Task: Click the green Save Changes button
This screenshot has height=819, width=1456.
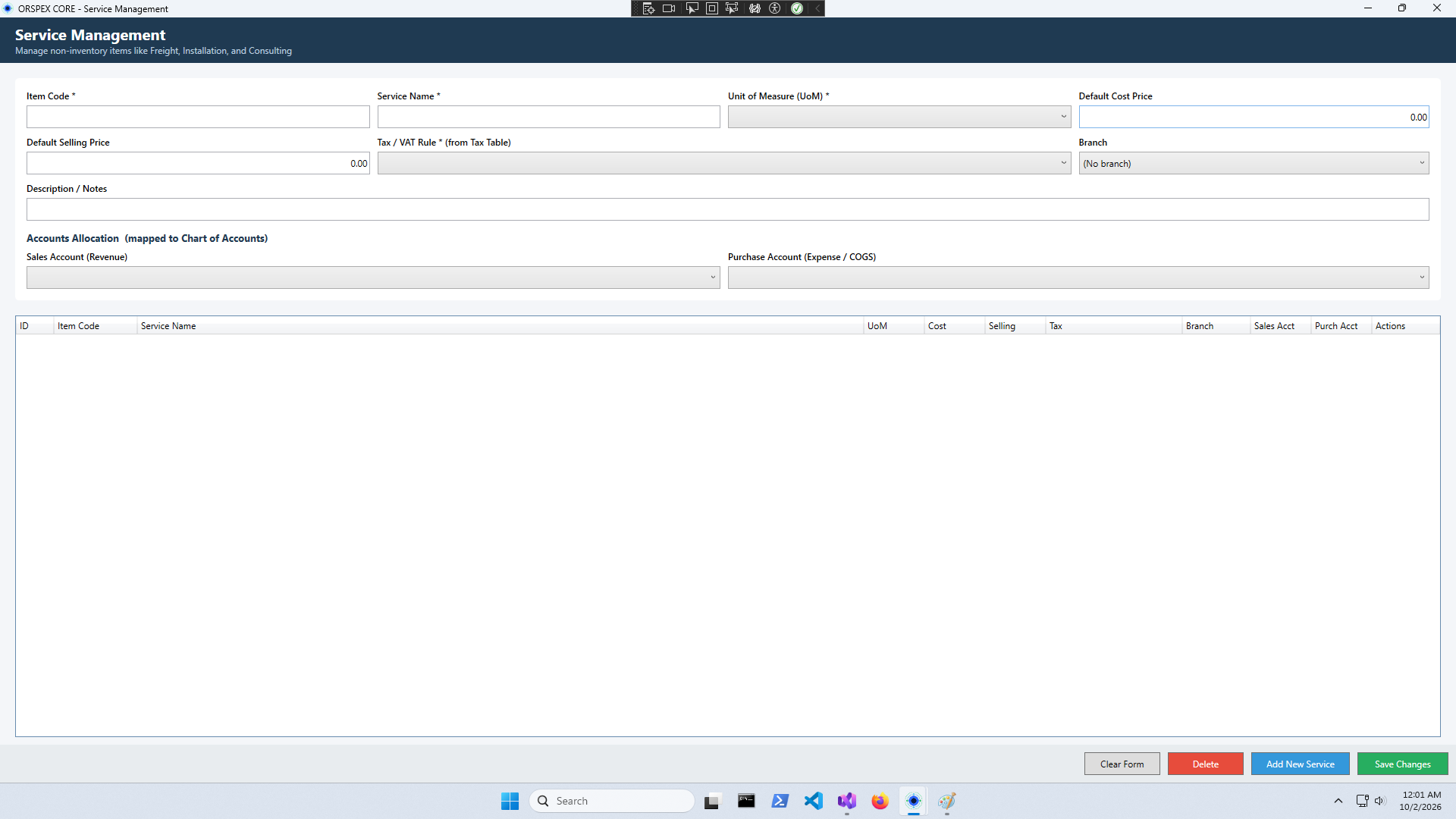Action: (1402, 764)
